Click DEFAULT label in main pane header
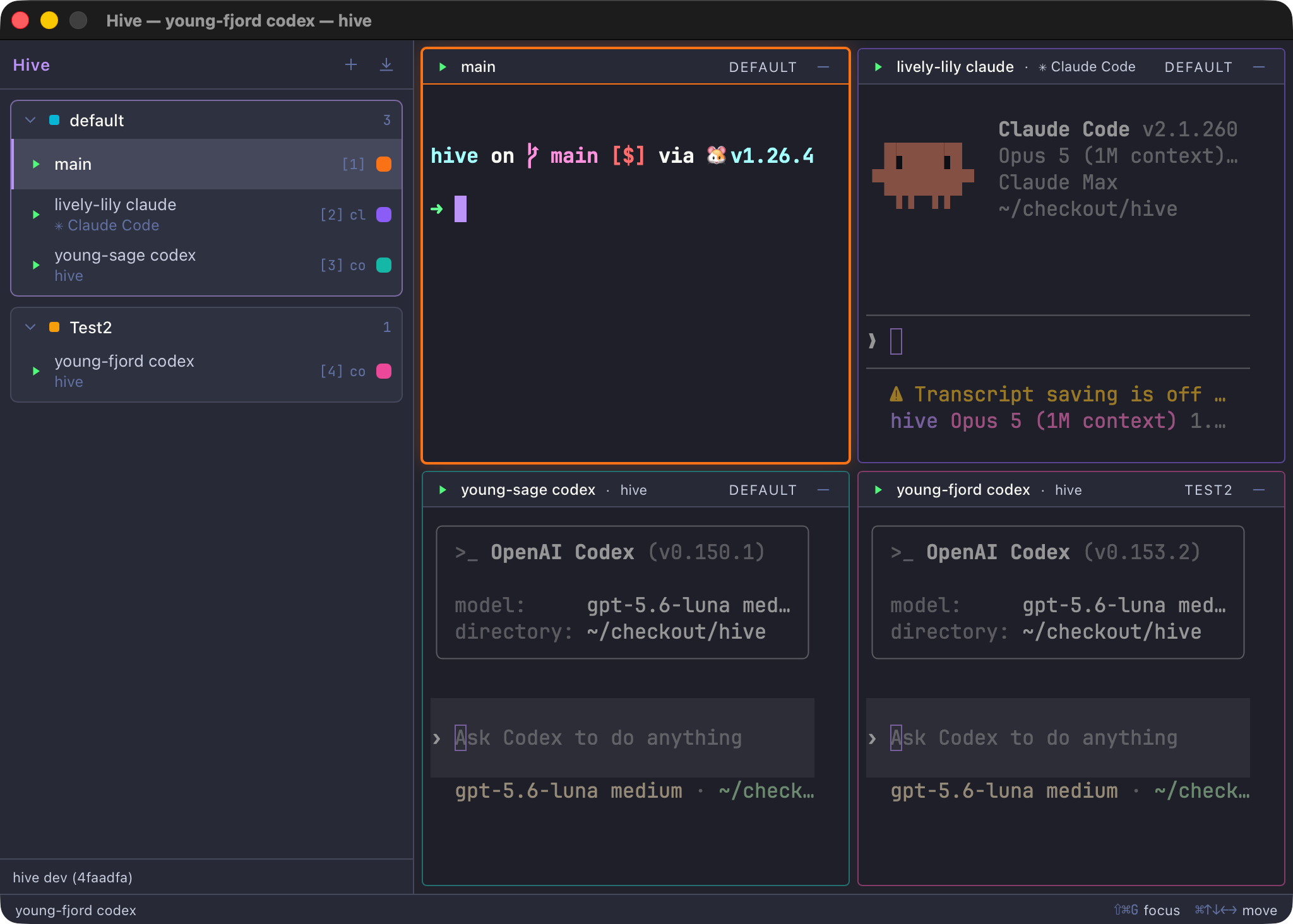The height and width of the screenshot is (924, 1293). [763, 68]
